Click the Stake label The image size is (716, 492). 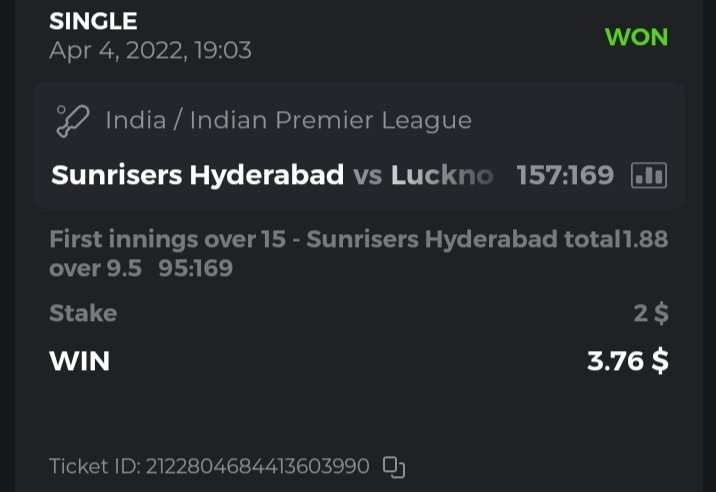pos(83,313)
